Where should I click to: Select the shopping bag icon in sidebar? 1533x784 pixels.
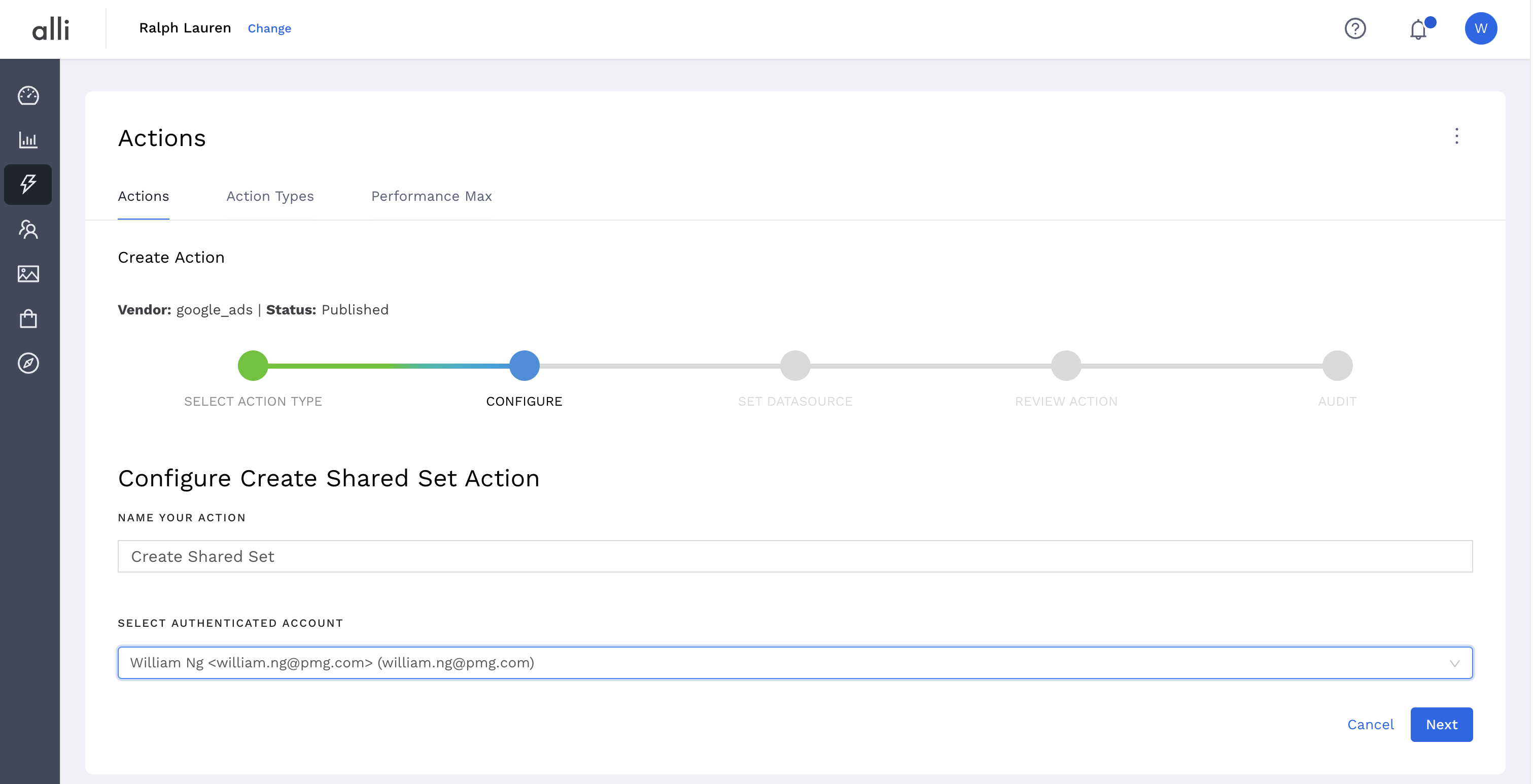coord(28,318)
